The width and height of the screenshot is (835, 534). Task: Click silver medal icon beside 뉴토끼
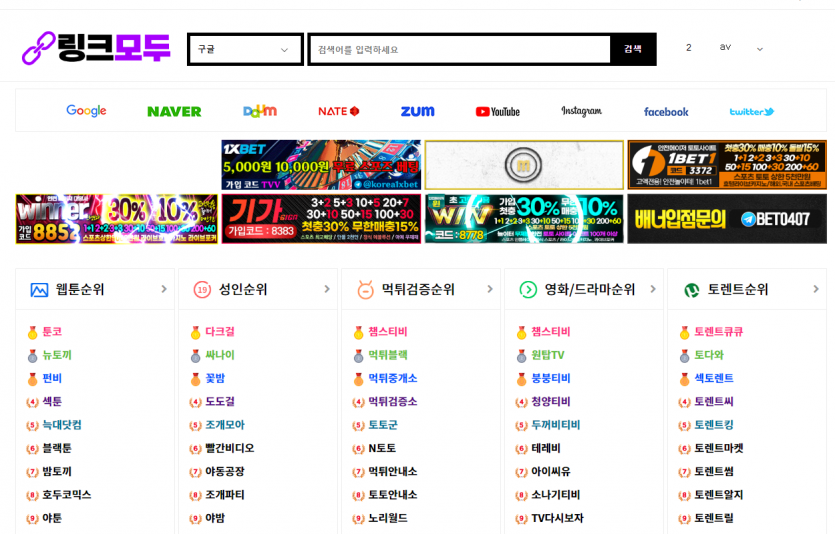32,356
